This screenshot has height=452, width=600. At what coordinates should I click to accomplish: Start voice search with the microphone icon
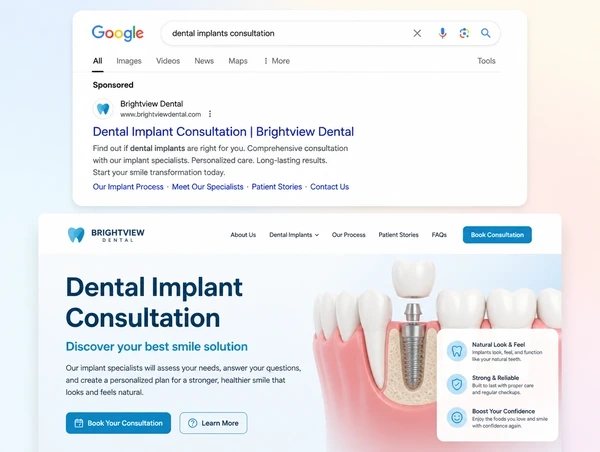pos(442,33)
